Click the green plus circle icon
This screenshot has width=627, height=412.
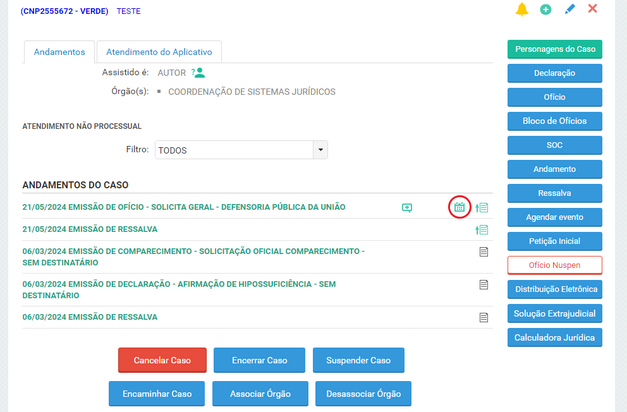pos(546,9)
